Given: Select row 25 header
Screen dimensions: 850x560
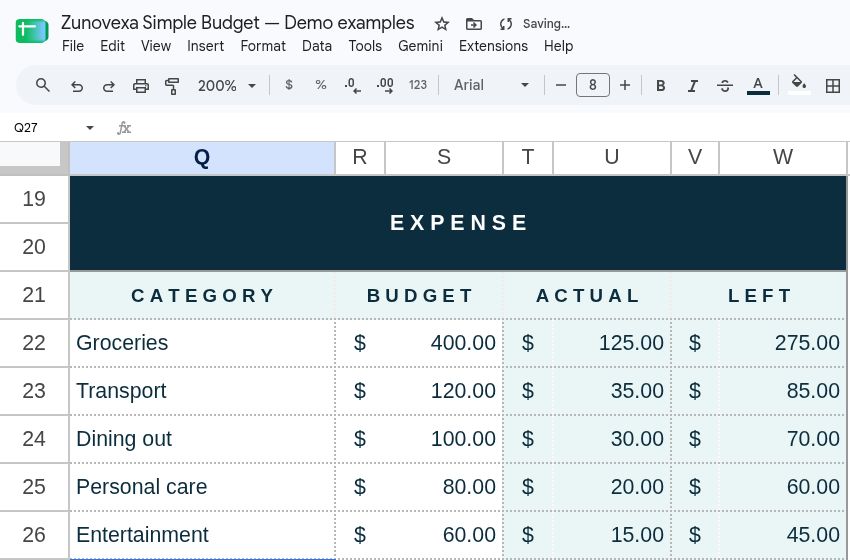Looking at the screenshot, I should pyautogui.click(x=34, y=487).
